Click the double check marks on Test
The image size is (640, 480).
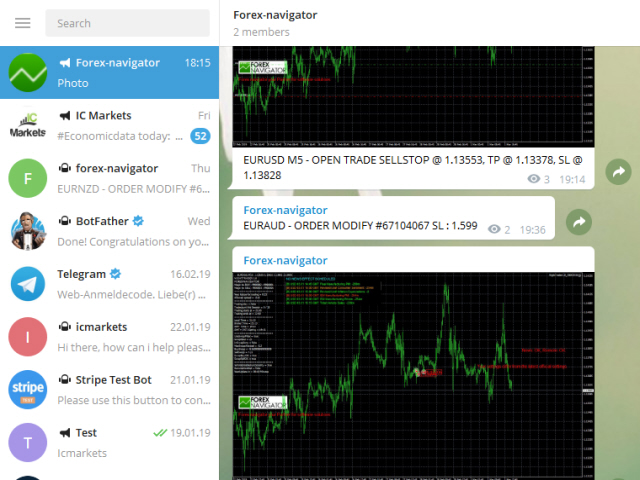point(160,433)
